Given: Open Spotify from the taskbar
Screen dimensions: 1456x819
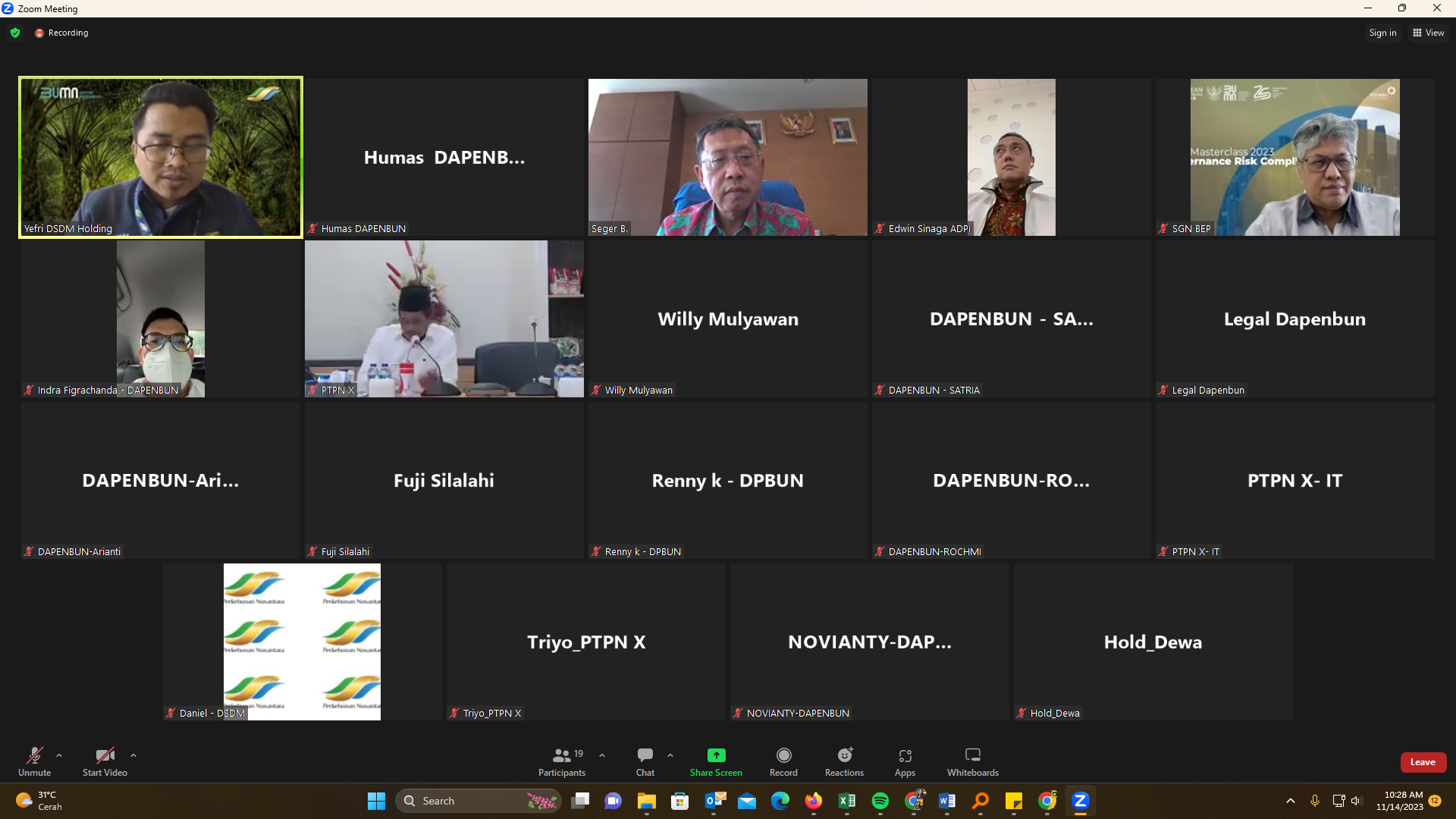Looking at the screenshot, I should (880, 801).
